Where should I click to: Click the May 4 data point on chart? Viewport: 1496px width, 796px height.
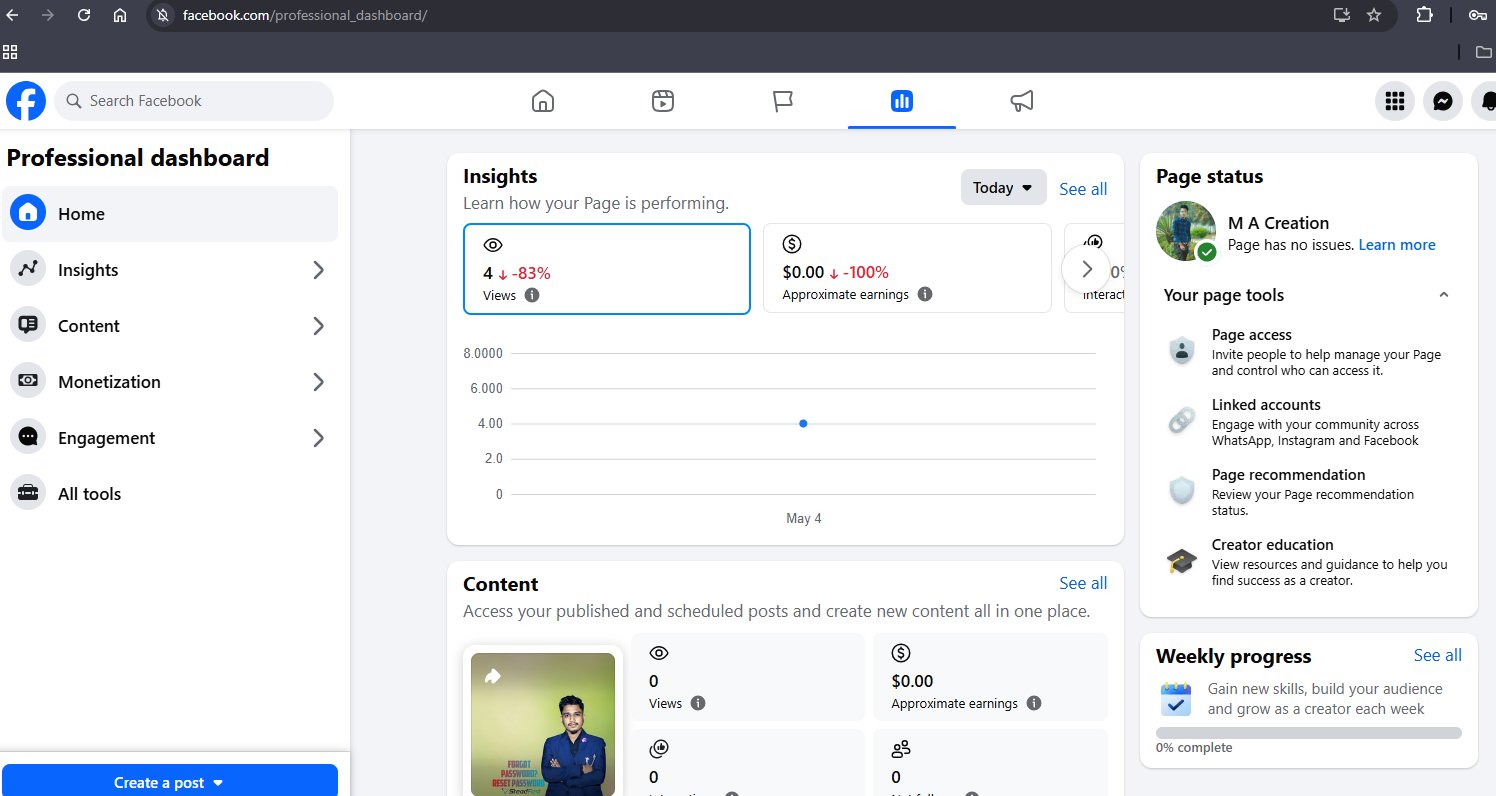(803, 423)
